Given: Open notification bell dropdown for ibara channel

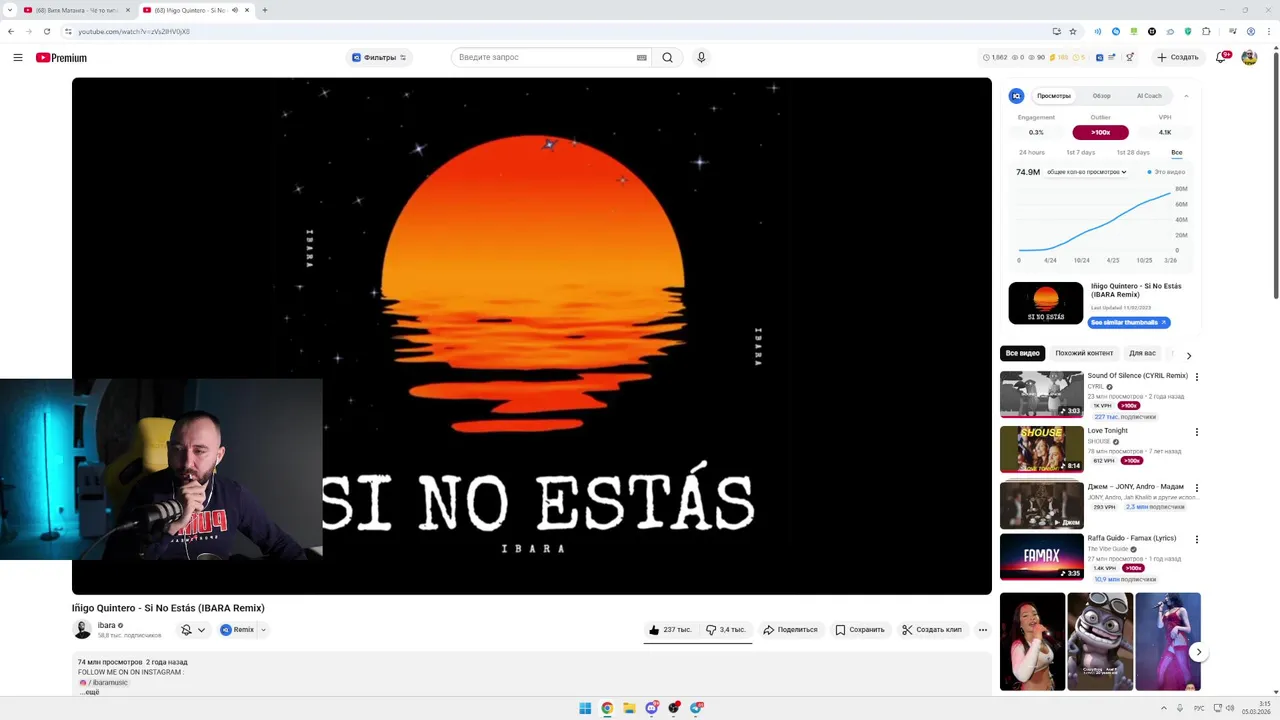Looking at the screenshot, I should point(193,630).
